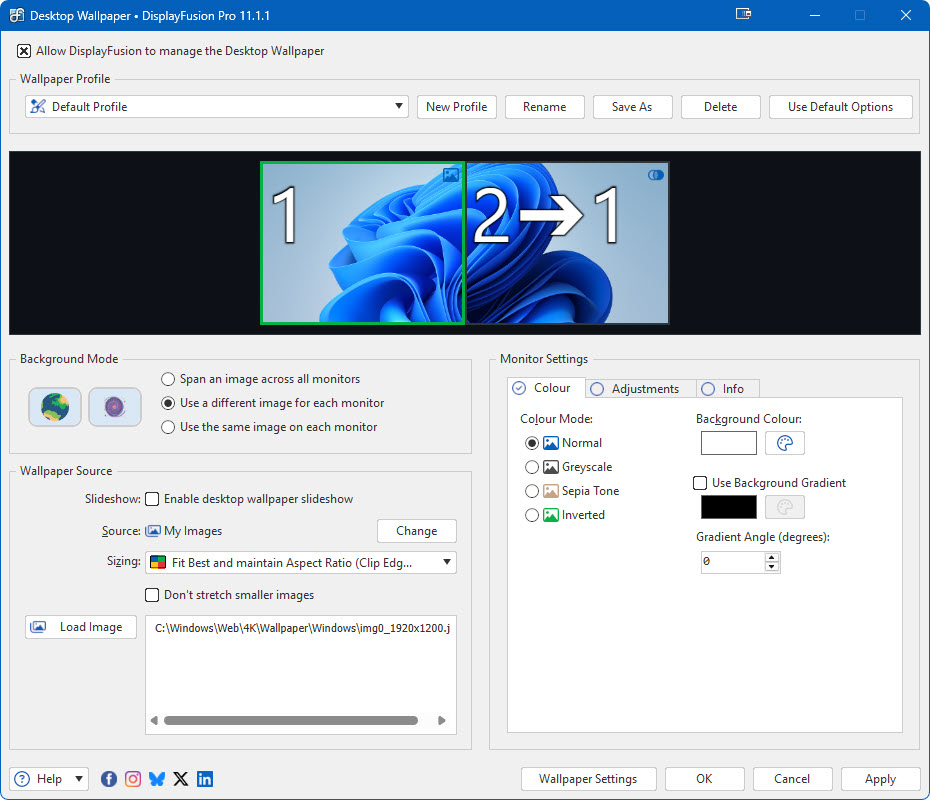Image resolution: width=930 pixels, height=800 pixels.
Task: Click the Background Colour palette picker icon
Action: [x=785, y=443]
